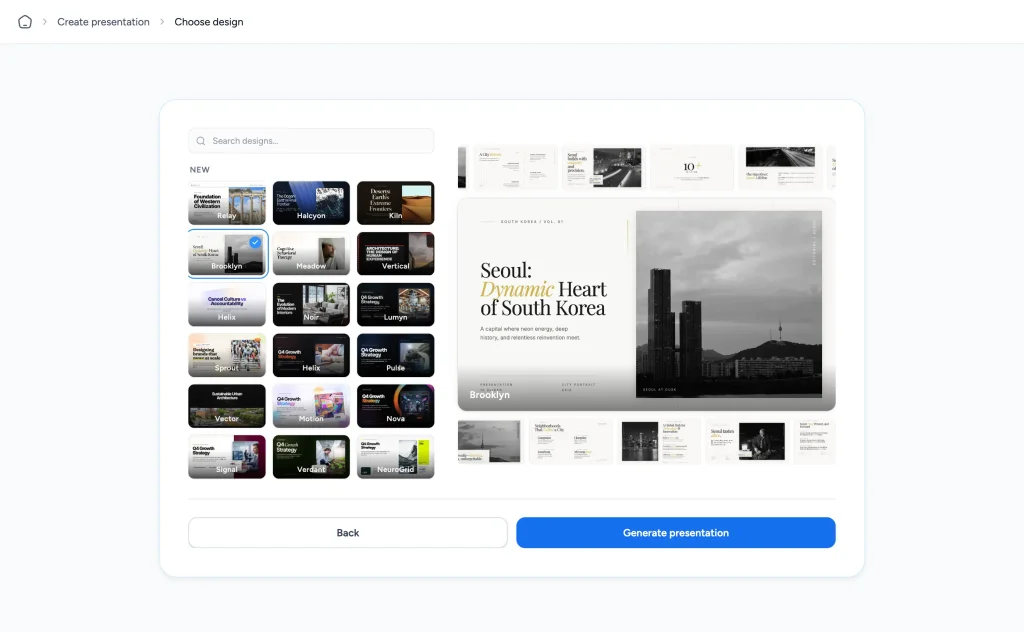Click Generate presentation button

coord(675,533)
